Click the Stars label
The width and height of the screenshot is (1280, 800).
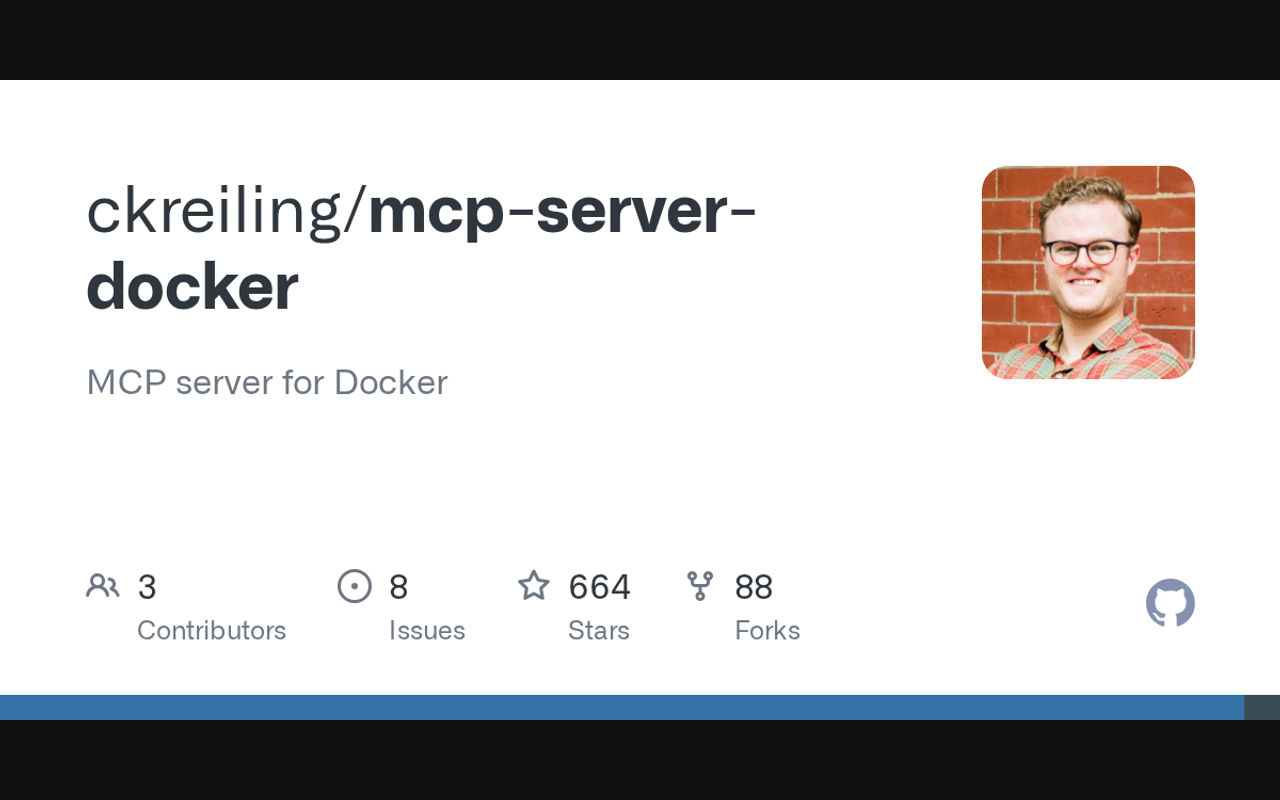[x=599, y=630]
